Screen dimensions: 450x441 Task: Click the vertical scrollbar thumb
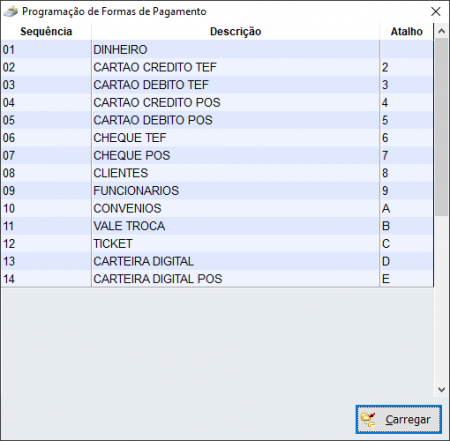441,127
